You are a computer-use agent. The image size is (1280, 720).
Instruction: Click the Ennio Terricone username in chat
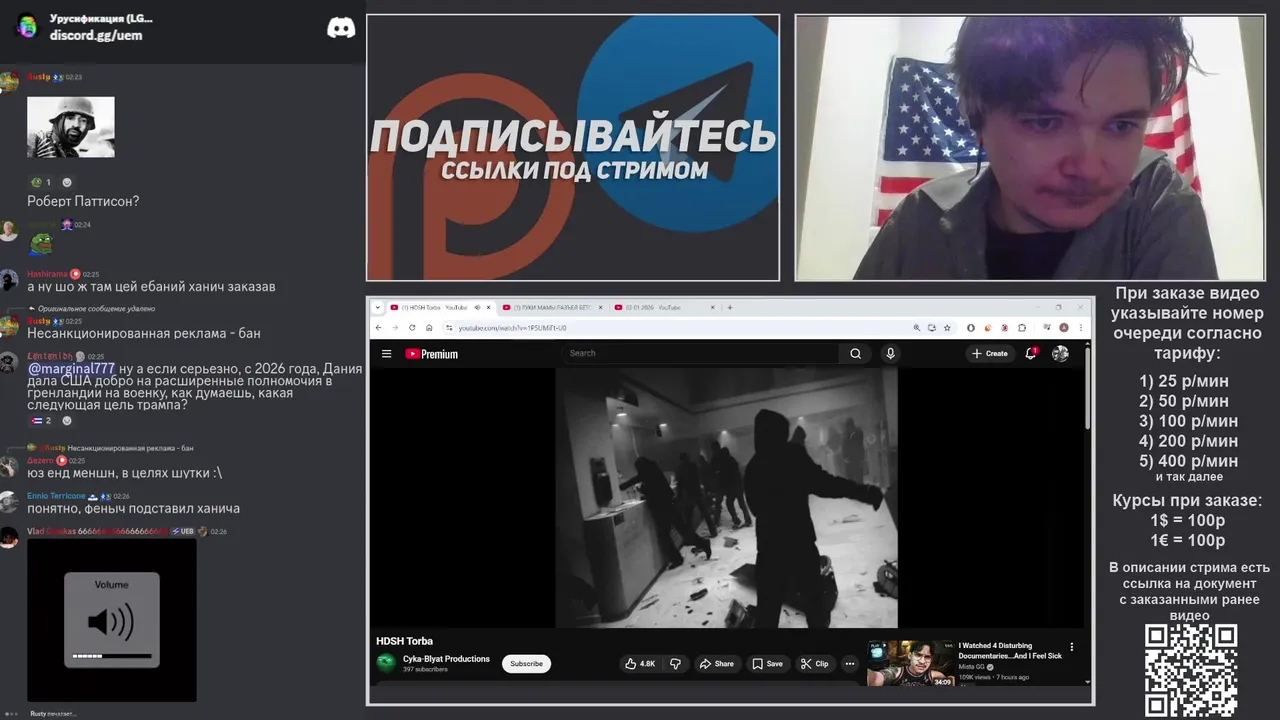[56, 496]
